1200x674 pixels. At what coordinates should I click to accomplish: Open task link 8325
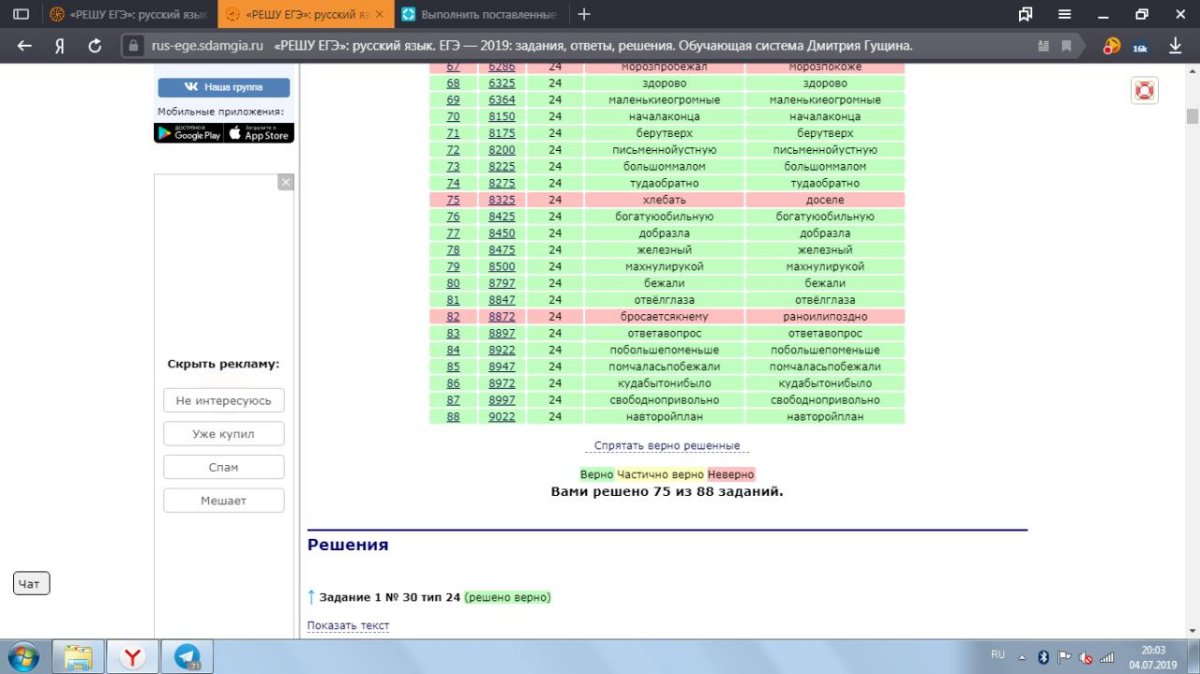coord(502,200)
